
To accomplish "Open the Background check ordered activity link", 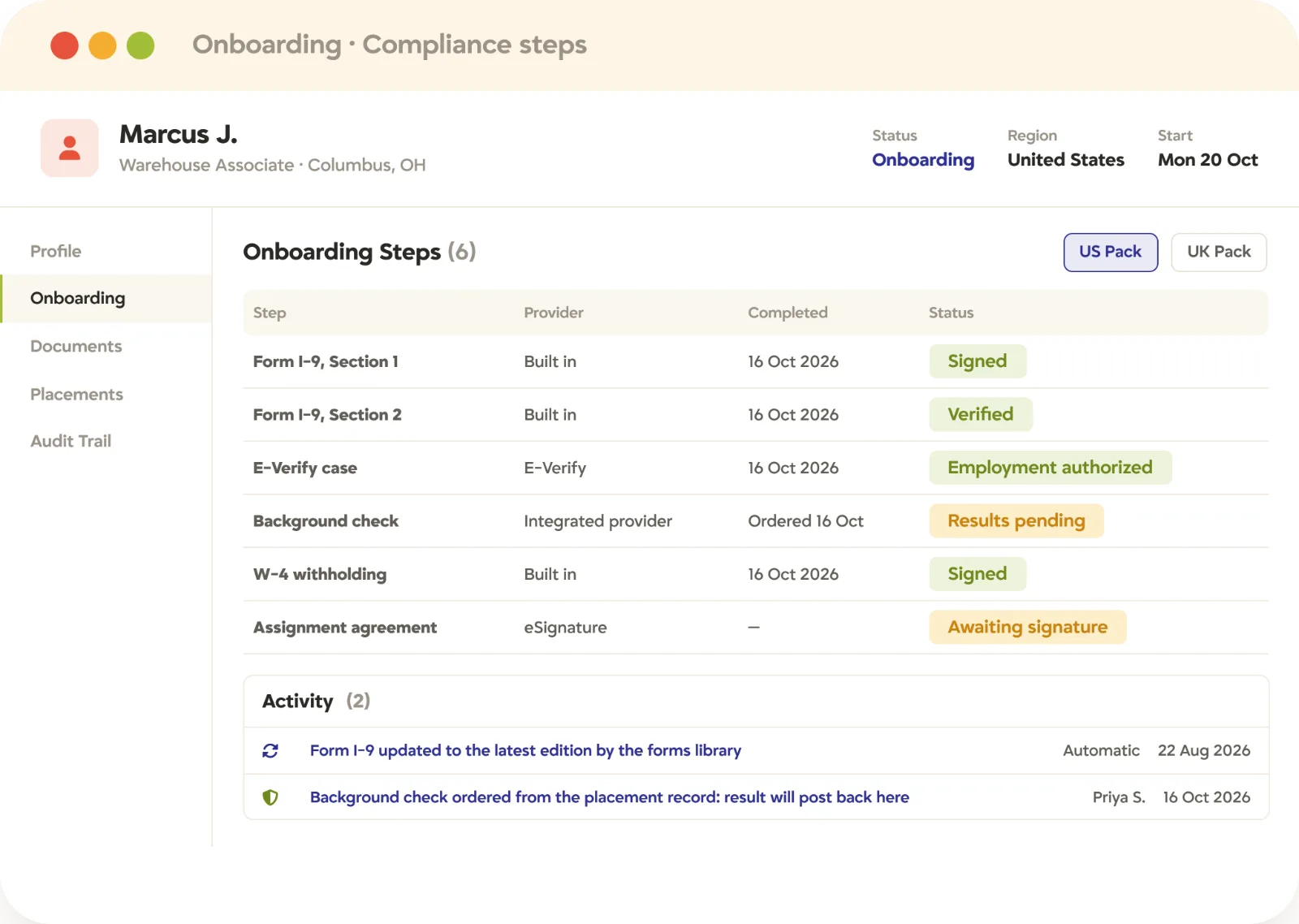I will click(x=610, y=797).
